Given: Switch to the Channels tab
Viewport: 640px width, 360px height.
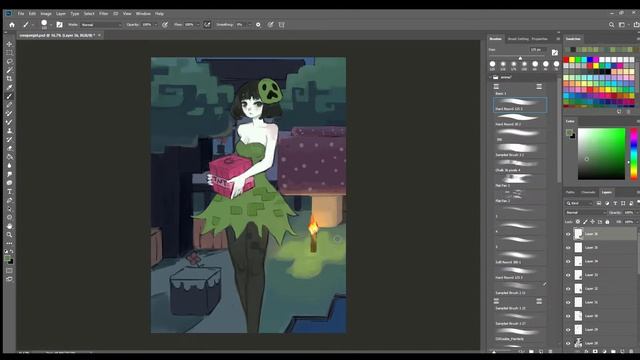Looking at the screenshot, I should point(588,192).
